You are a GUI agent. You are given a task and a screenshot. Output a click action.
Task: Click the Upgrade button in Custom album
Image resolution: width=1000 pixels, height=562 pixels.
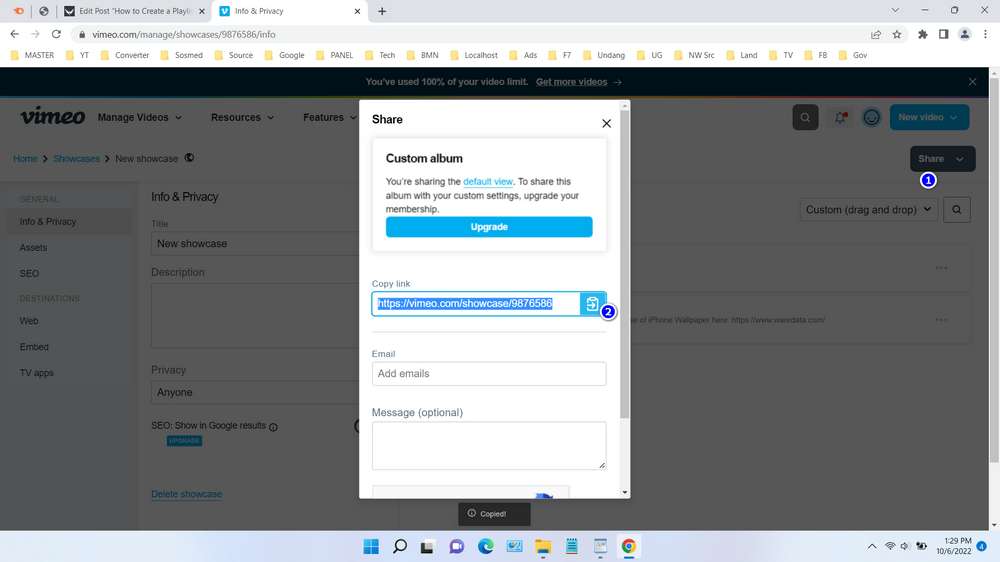[489, 227]
